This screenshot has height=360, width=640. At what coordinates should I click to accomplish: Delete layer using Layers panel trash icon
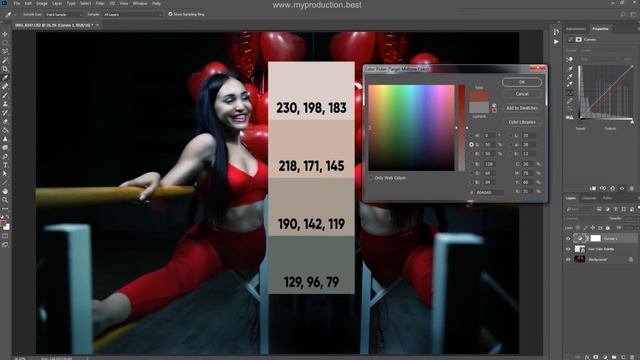tap(632, 357)
